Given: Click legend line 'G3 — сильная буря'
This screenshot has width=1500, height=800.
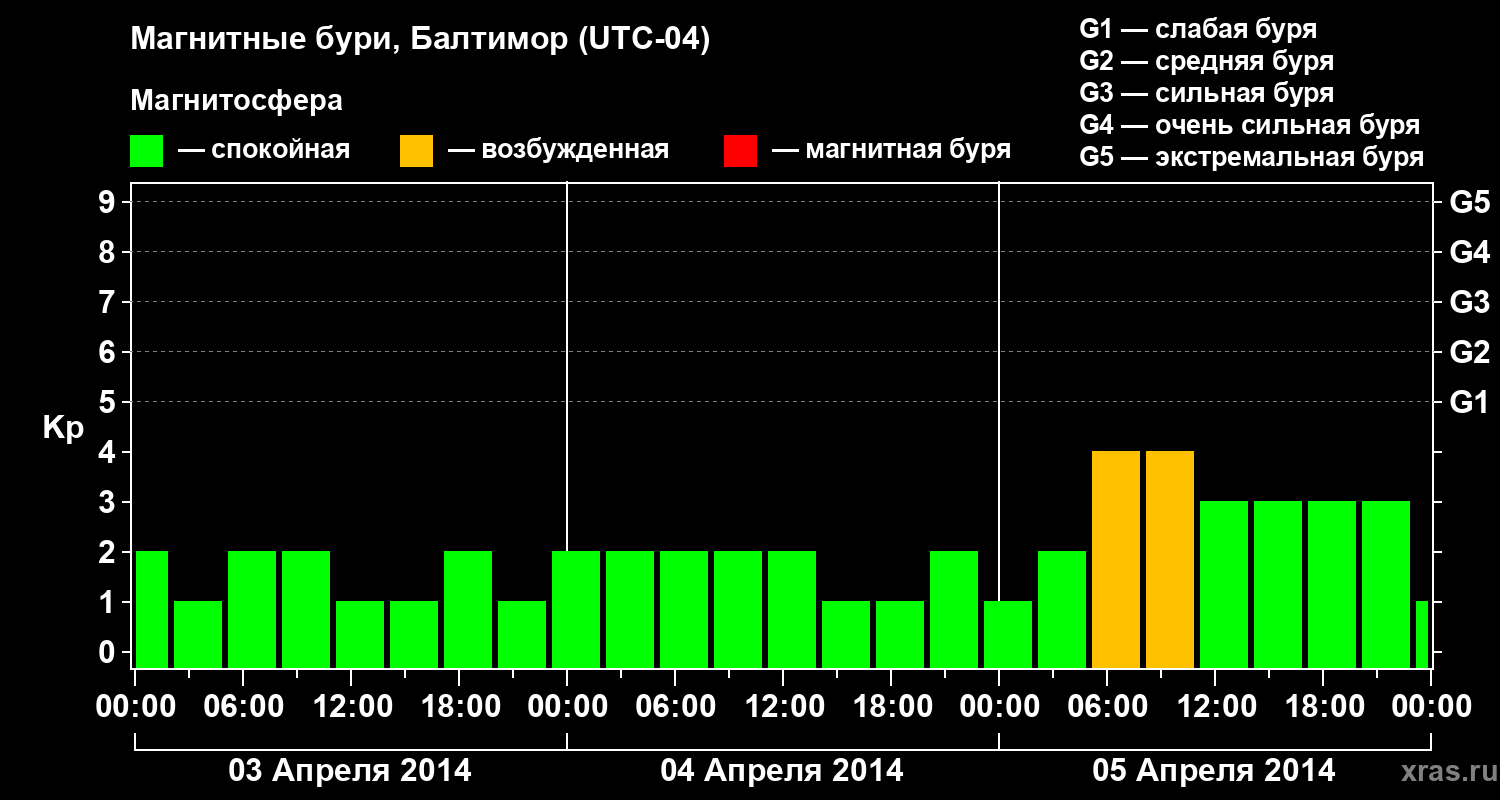Looking at the screenshot, I should pyautogui.click(x=1206, y=93).
